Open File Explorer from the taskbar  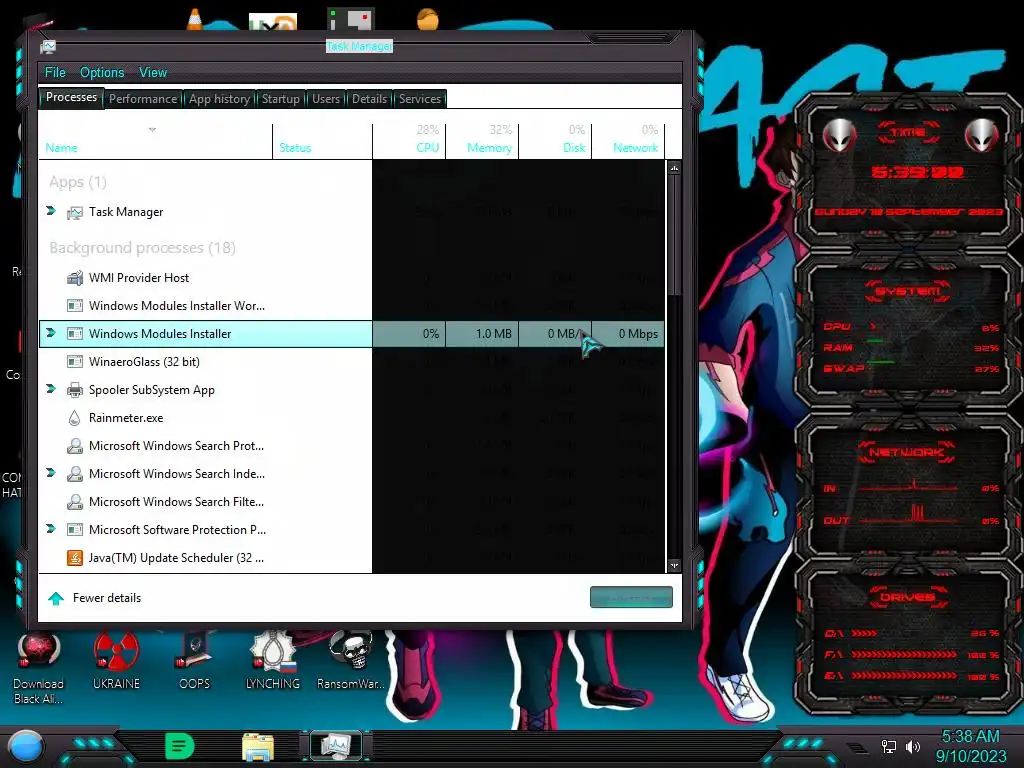(258, 747)
